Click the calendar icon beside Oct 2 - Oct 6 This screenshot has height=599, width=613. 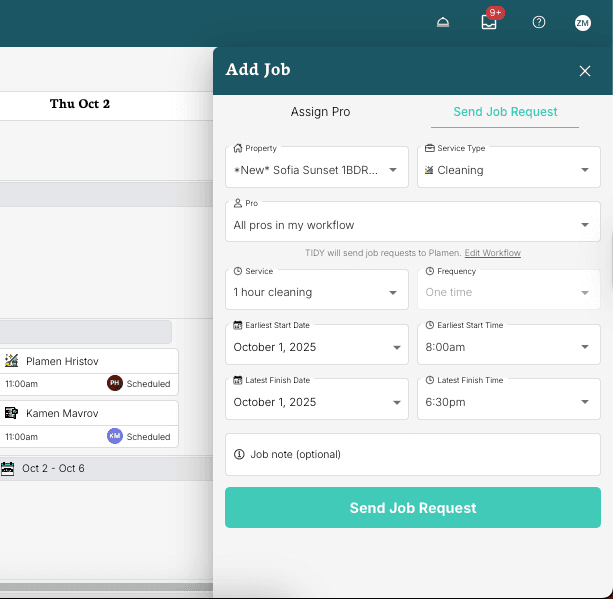pyautogui.click(x=8, y=468)
